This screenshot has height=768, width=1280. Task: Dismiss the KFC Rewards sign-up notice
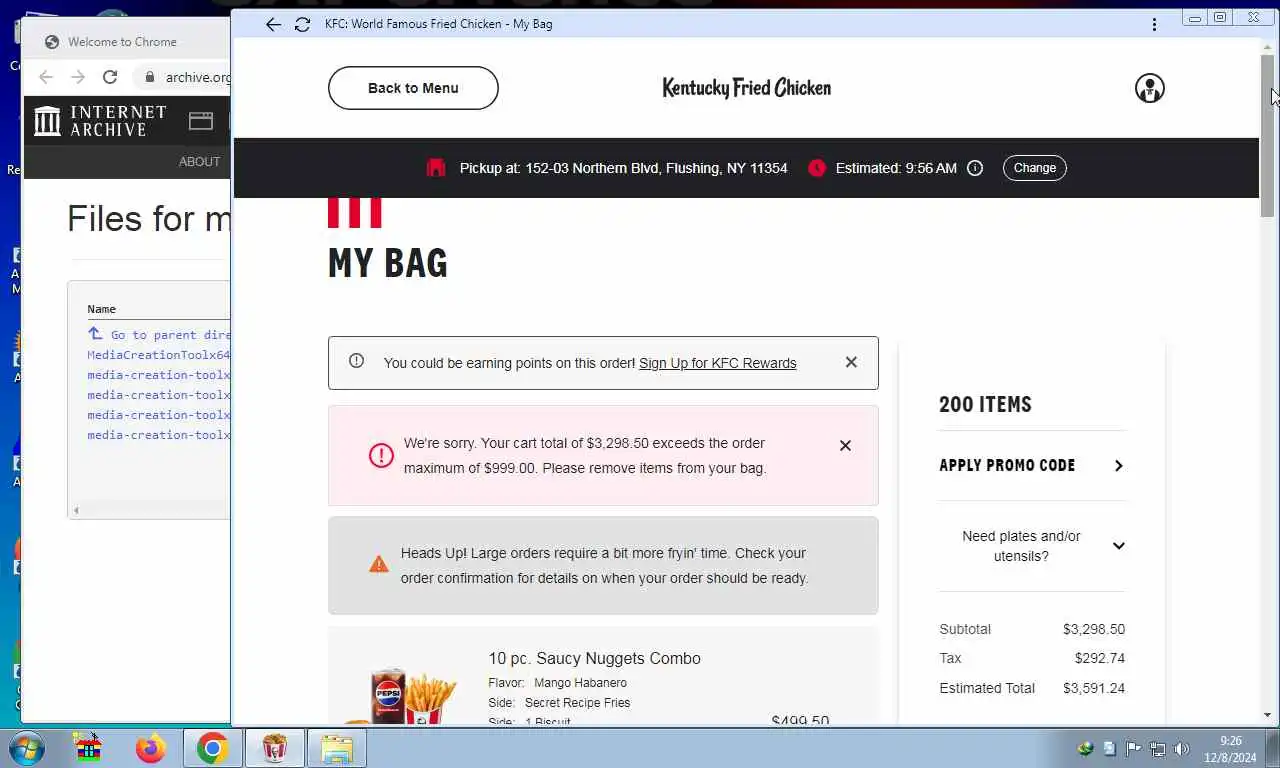(851, 362)
